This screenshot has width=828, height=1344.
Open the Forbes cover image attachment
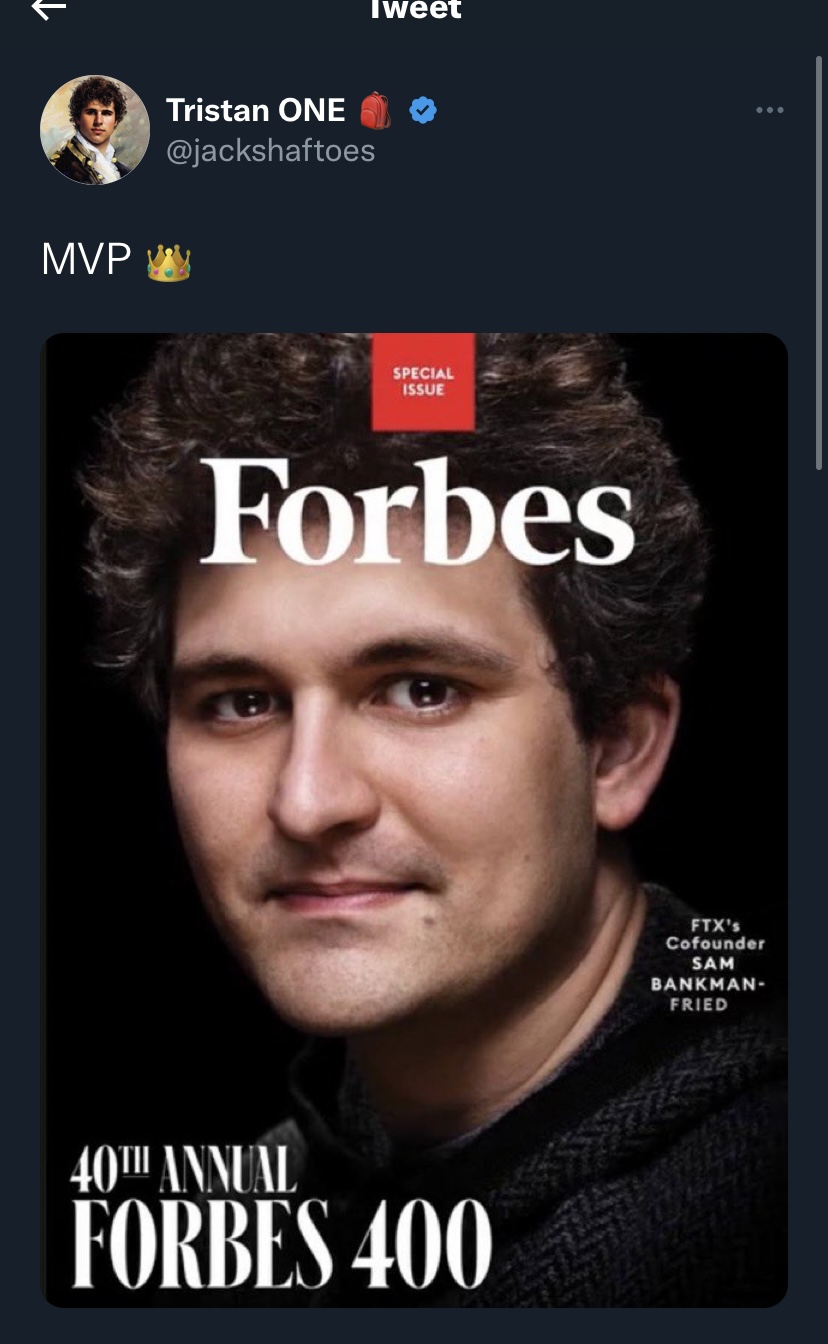(x=414, y=820)
